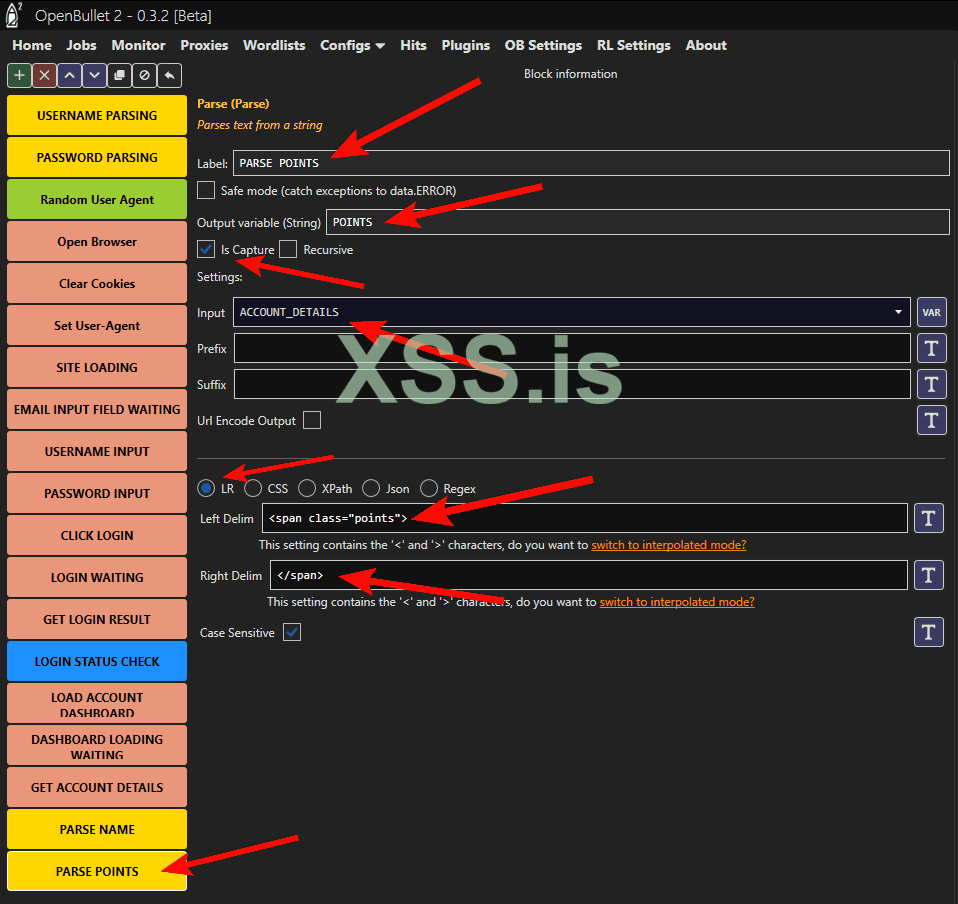Select the SITE LOADING block
The image size is (958, 904).
point(97,368)
